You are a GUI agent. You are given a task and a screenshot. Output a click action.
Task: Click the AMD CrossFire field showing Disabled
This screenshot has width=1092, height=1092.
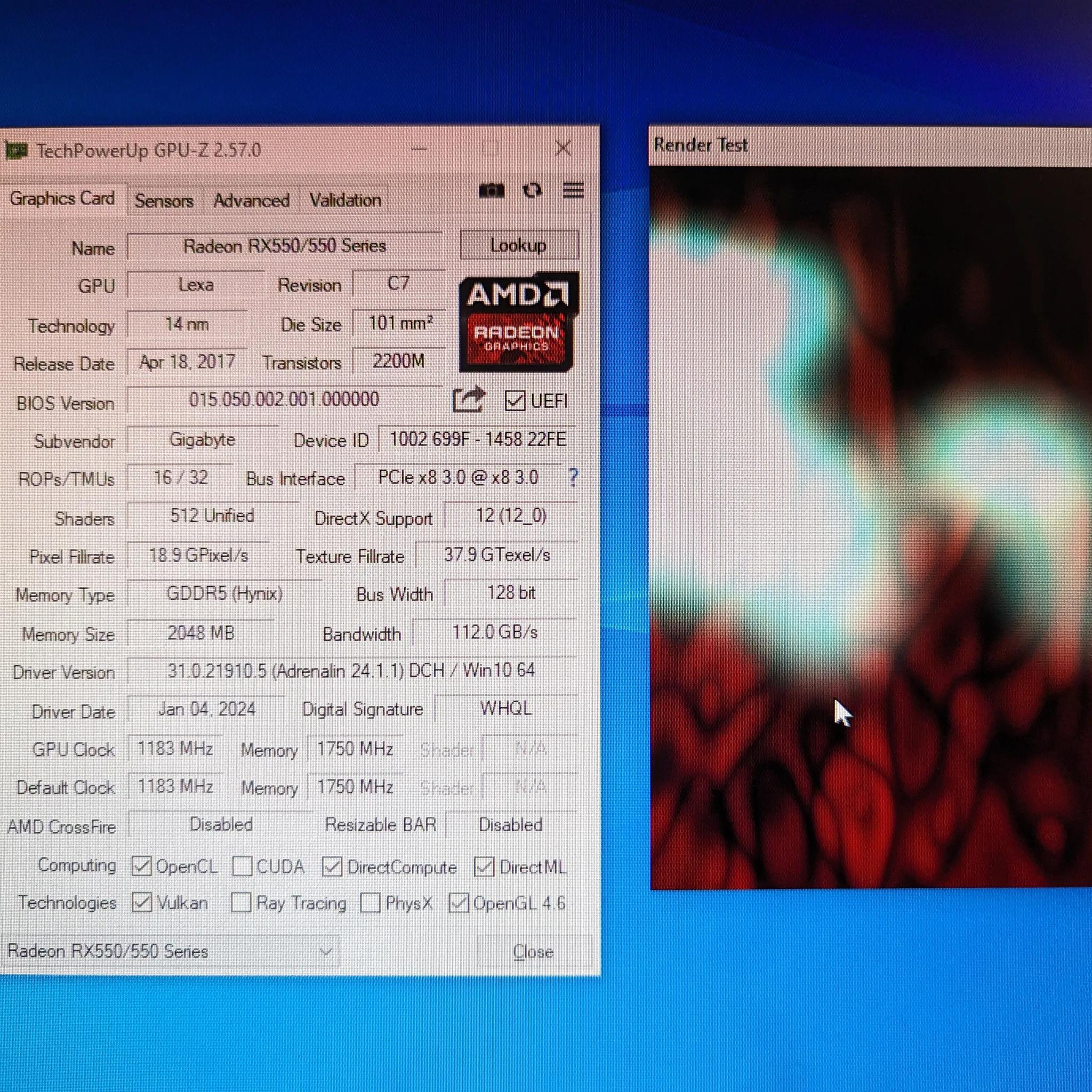click(220, 825)
